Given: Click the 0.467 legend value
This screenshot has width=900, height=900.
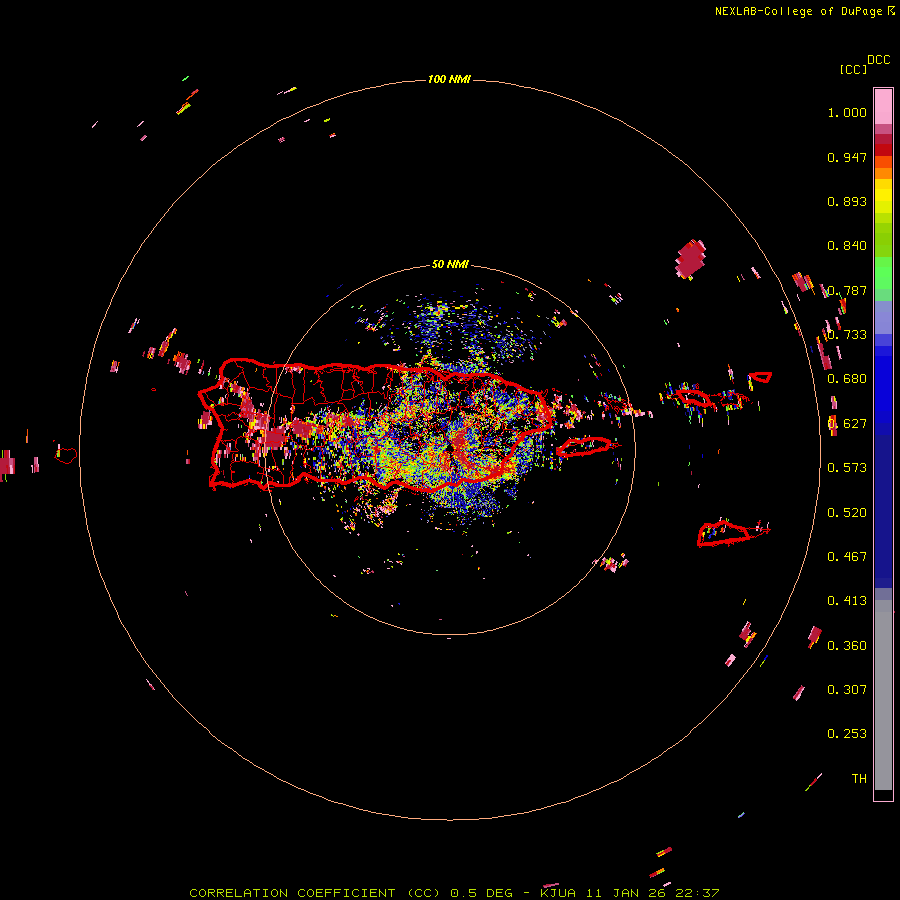Looking at the screenshot, I should click(x=847, y=557).
